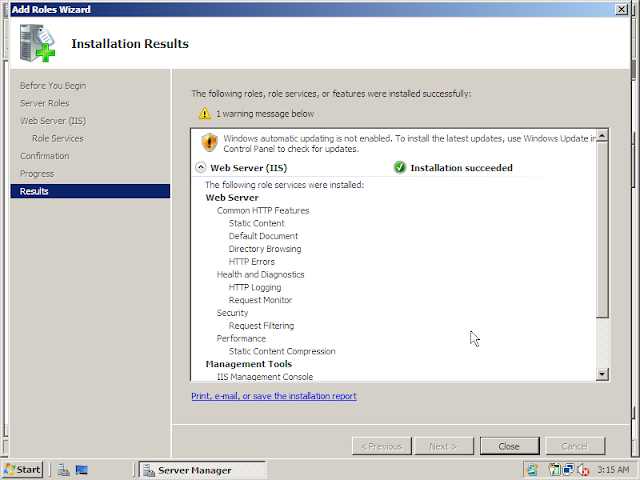Click the Request Monitor entry
The width and height of the screenshot is (640, 480).
coord(260,300)
